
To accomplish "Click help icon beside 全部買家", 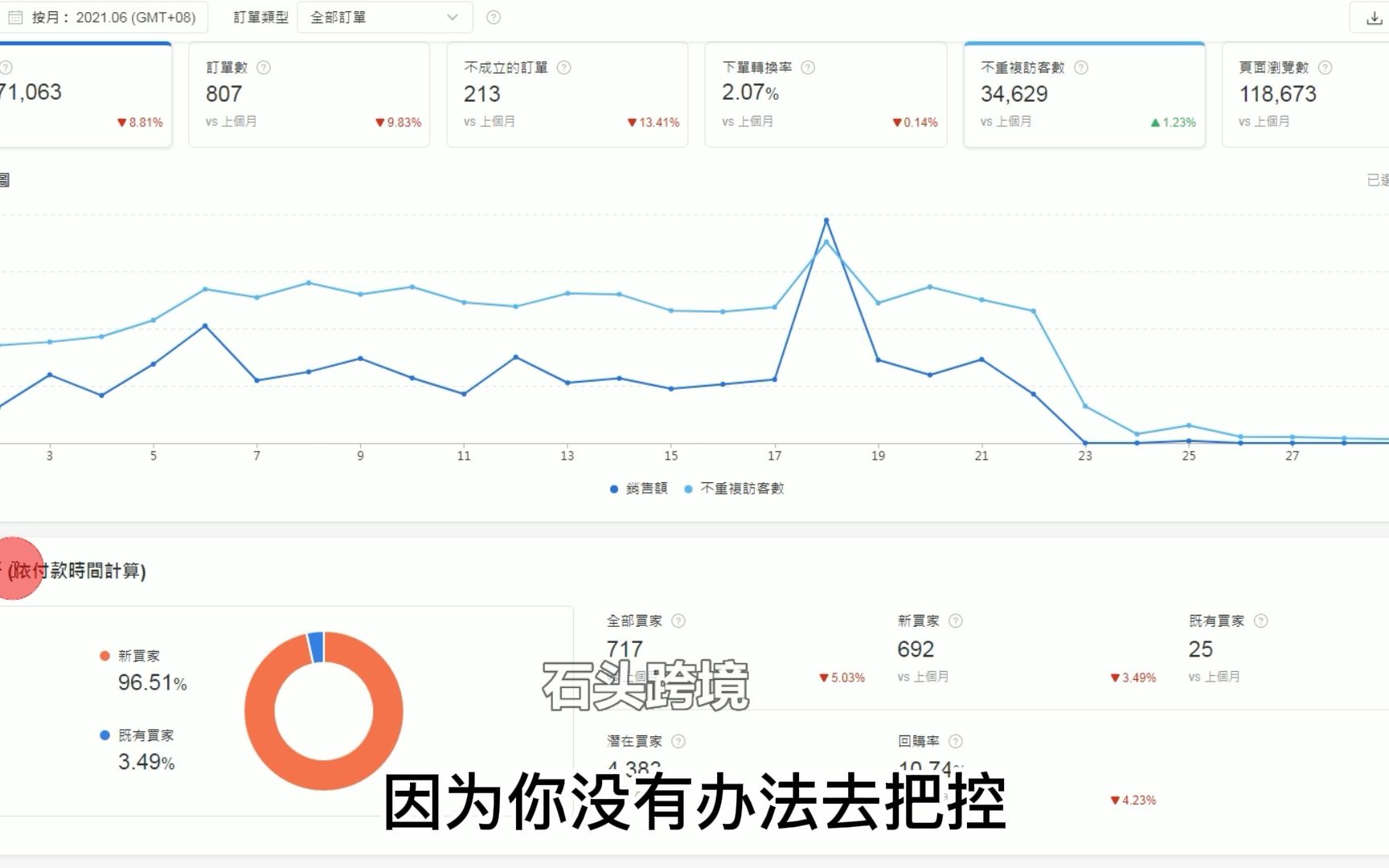I will pyautogui.click(x=678, y=620).
